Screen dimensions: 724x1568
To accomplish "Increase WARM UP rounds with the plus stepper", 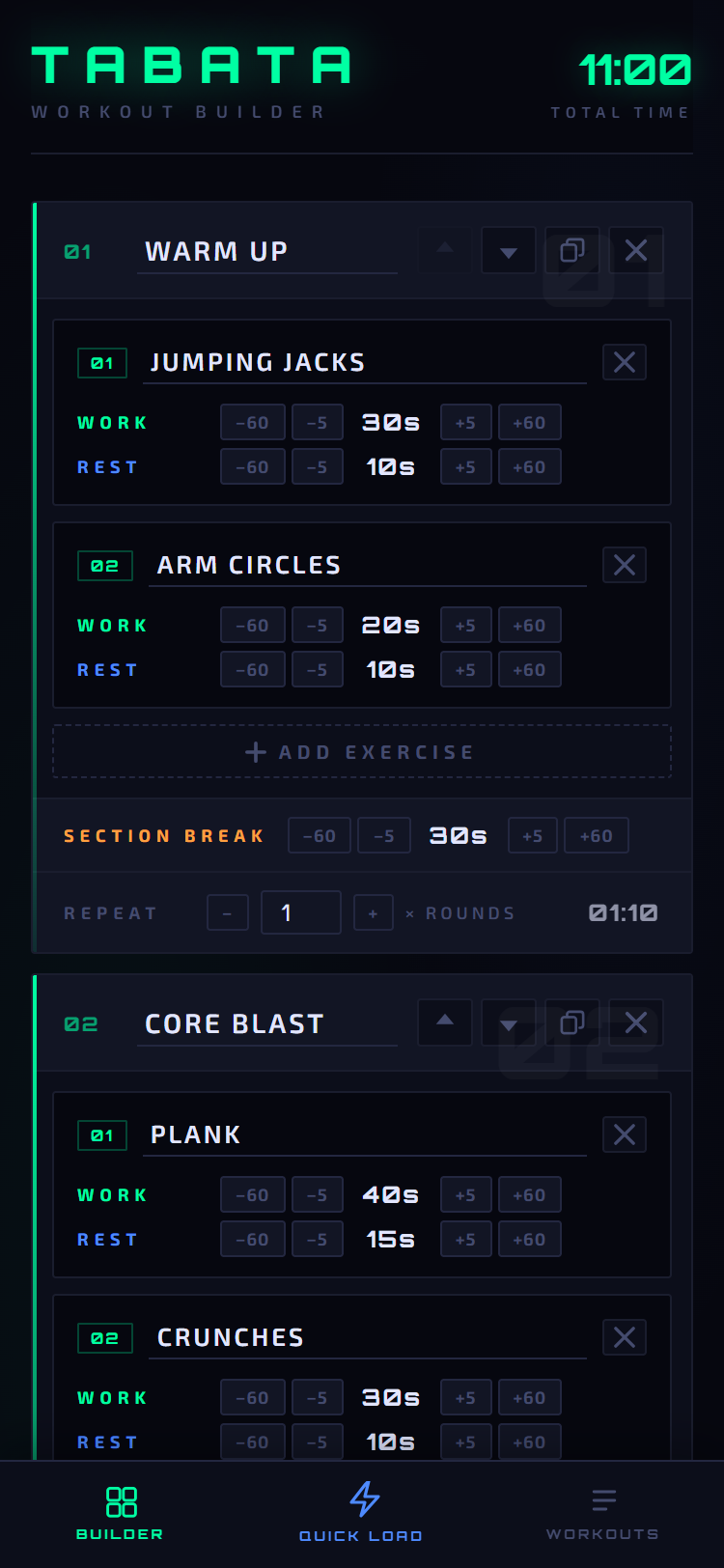I will (373, 911).
